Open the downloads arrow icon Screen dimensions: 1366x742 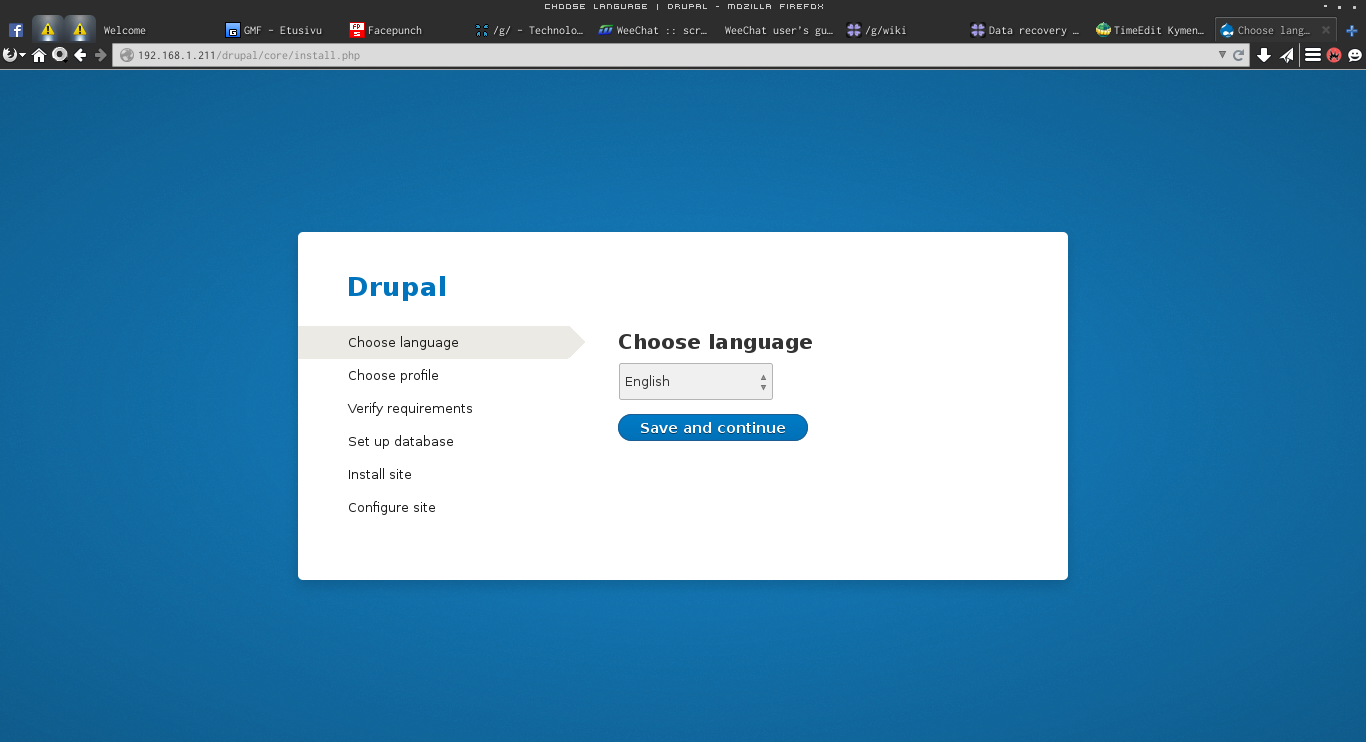[x=1264, y=56]
